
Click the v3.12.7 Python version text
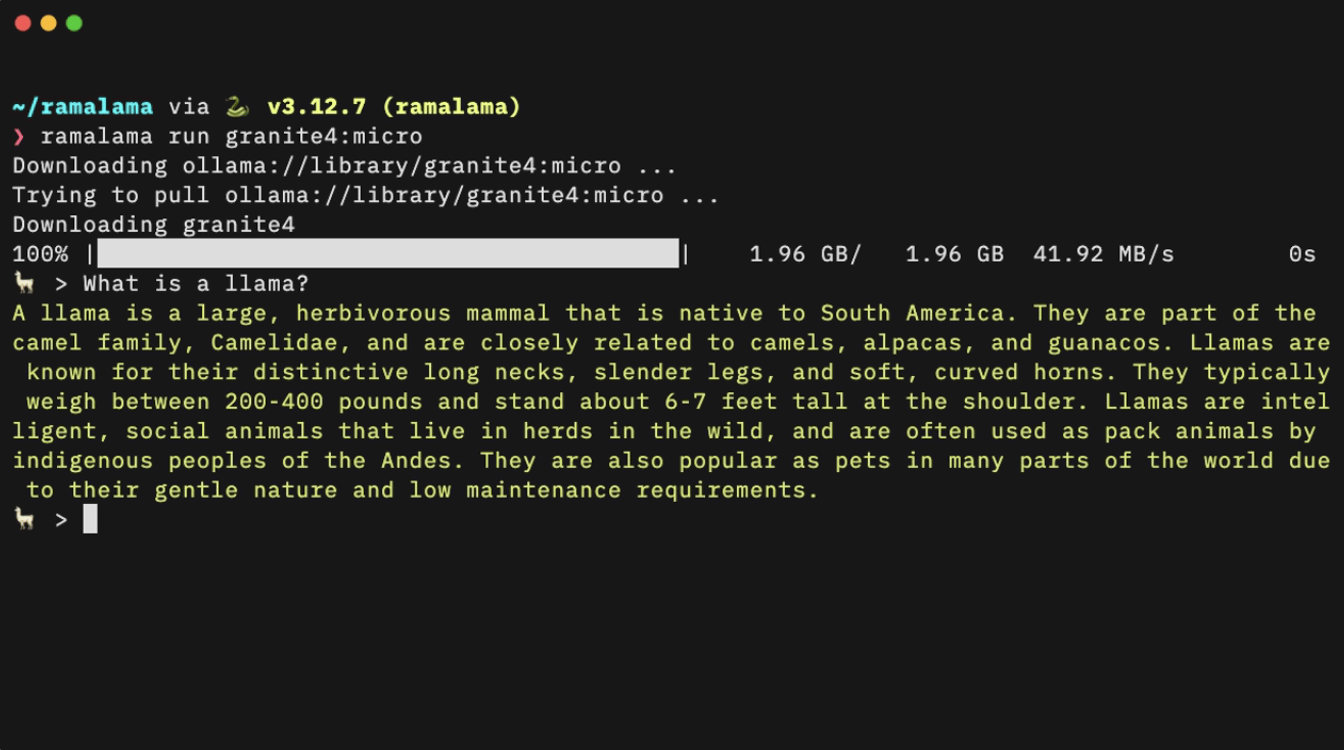pyautogui.click(x=317, y=107)
